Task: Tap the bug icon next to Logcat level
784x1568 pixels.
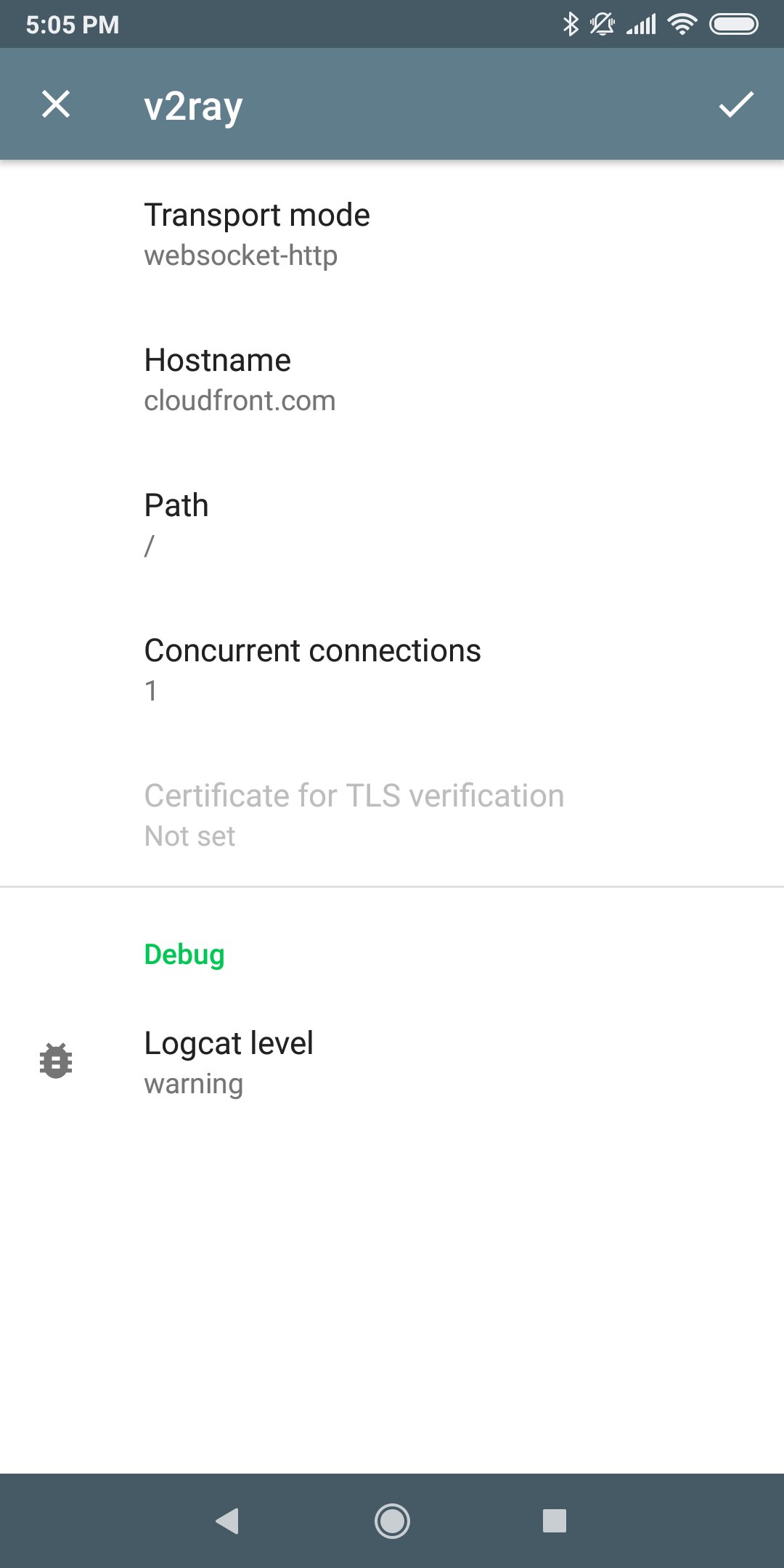Action: click(x=55, y=1060)
